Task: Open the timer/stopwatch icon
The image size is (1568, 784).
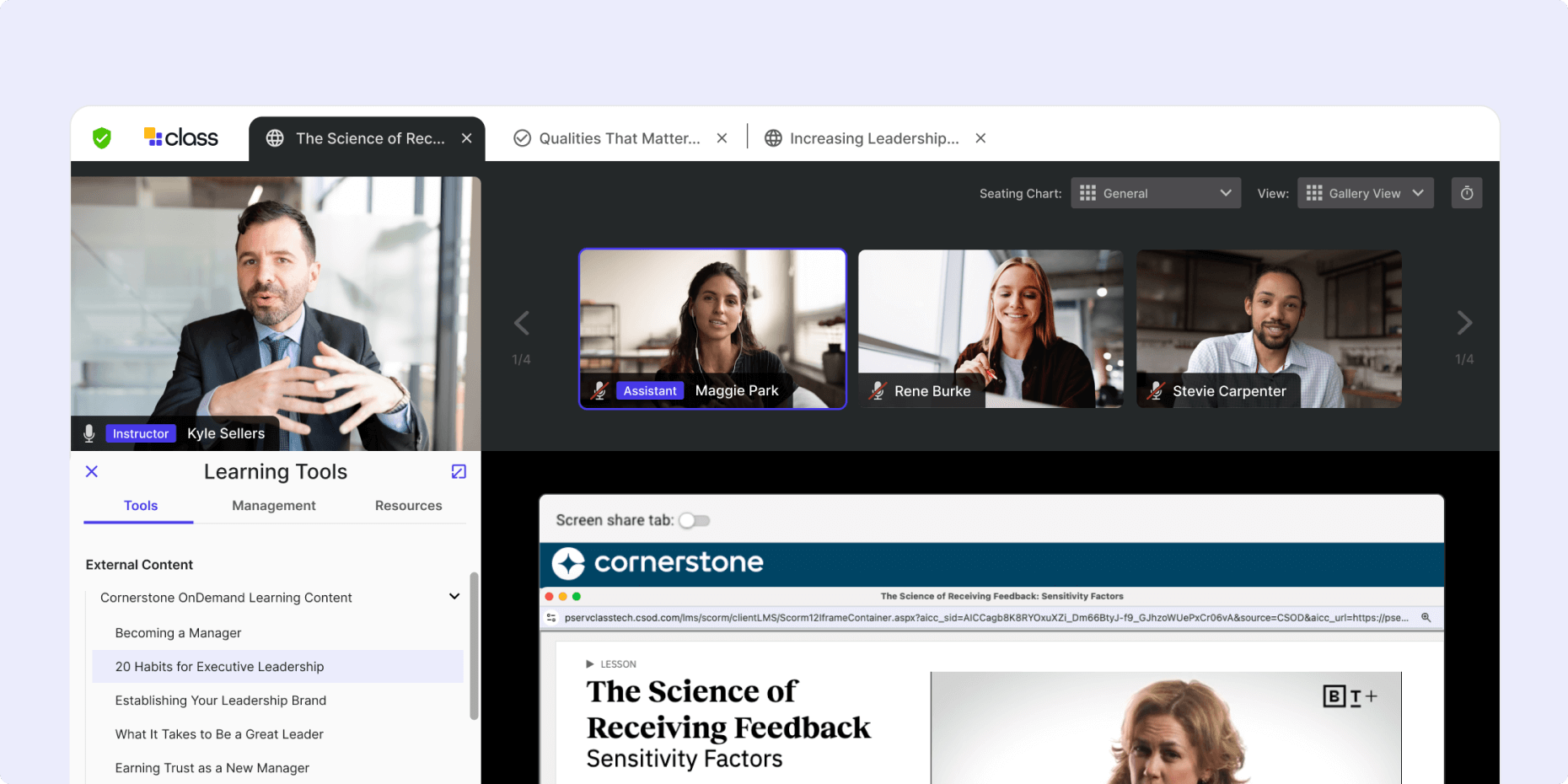Action: (x=1467, y=192)
